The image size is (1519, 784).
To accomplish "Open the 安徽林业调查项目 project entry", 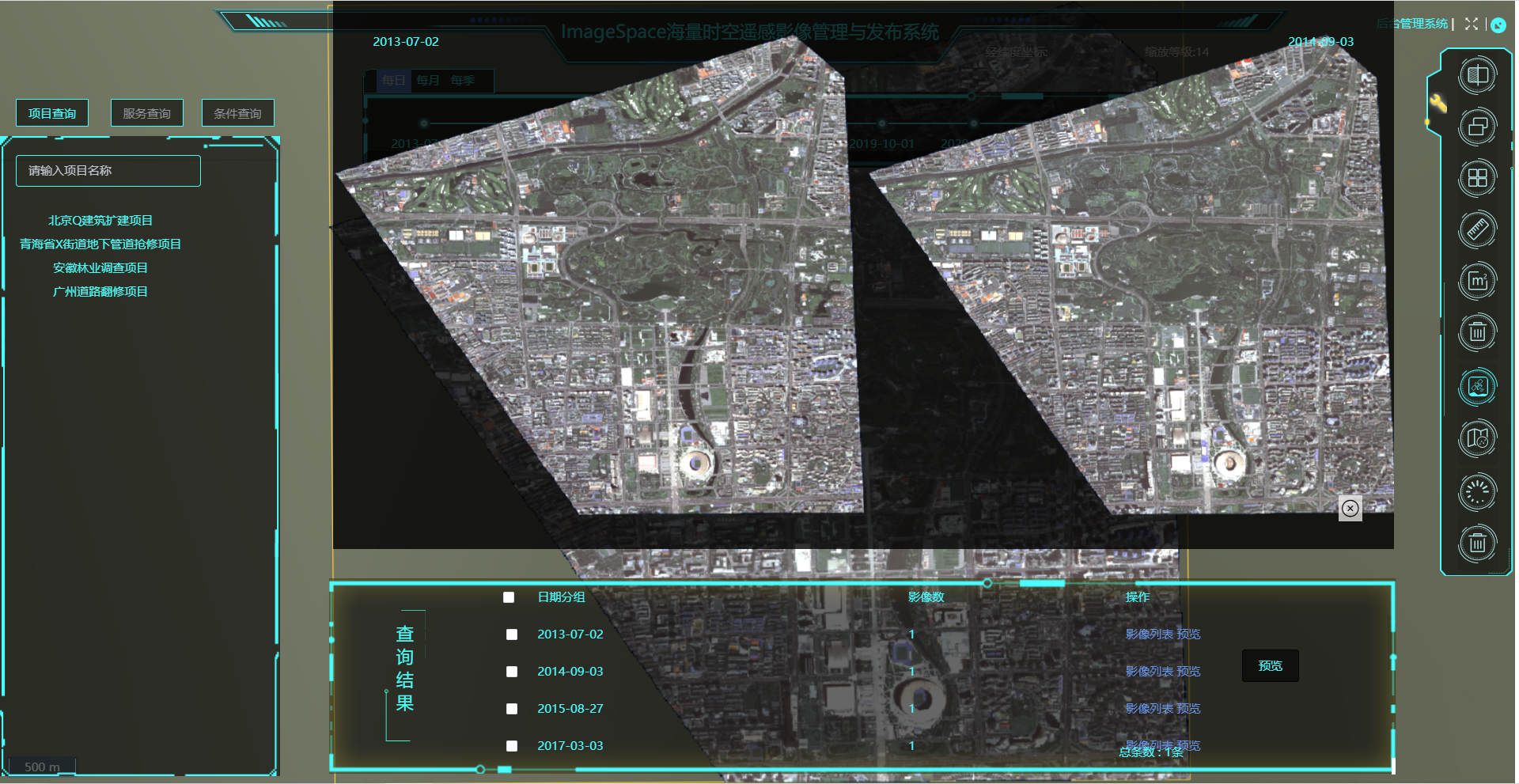I will [x=100, y=268].
